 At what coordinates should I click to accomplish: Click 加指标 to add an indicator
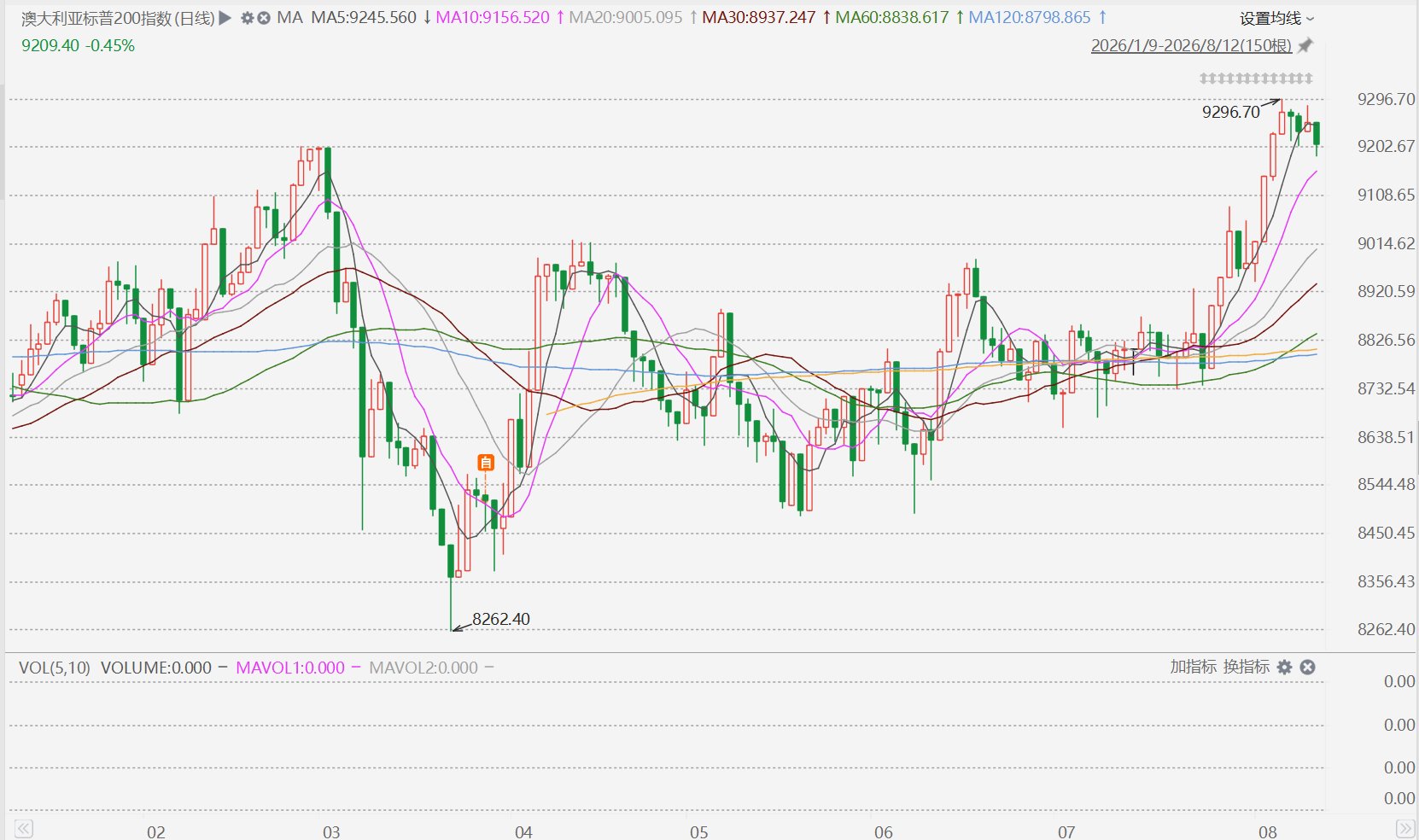pyautogui.click(x=1193, y=667)
